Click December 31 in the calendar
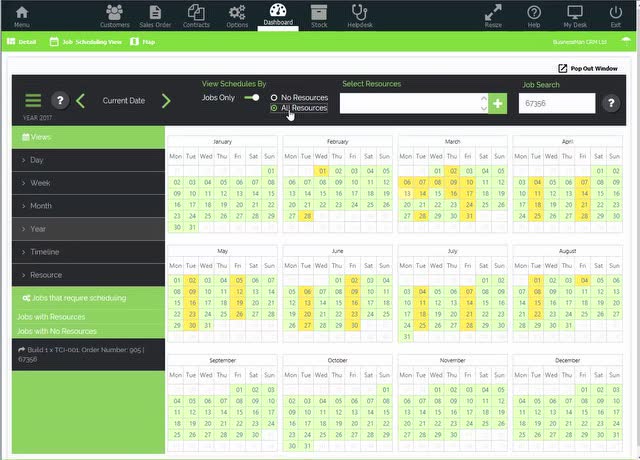640x460 pixels. [616, 435]
